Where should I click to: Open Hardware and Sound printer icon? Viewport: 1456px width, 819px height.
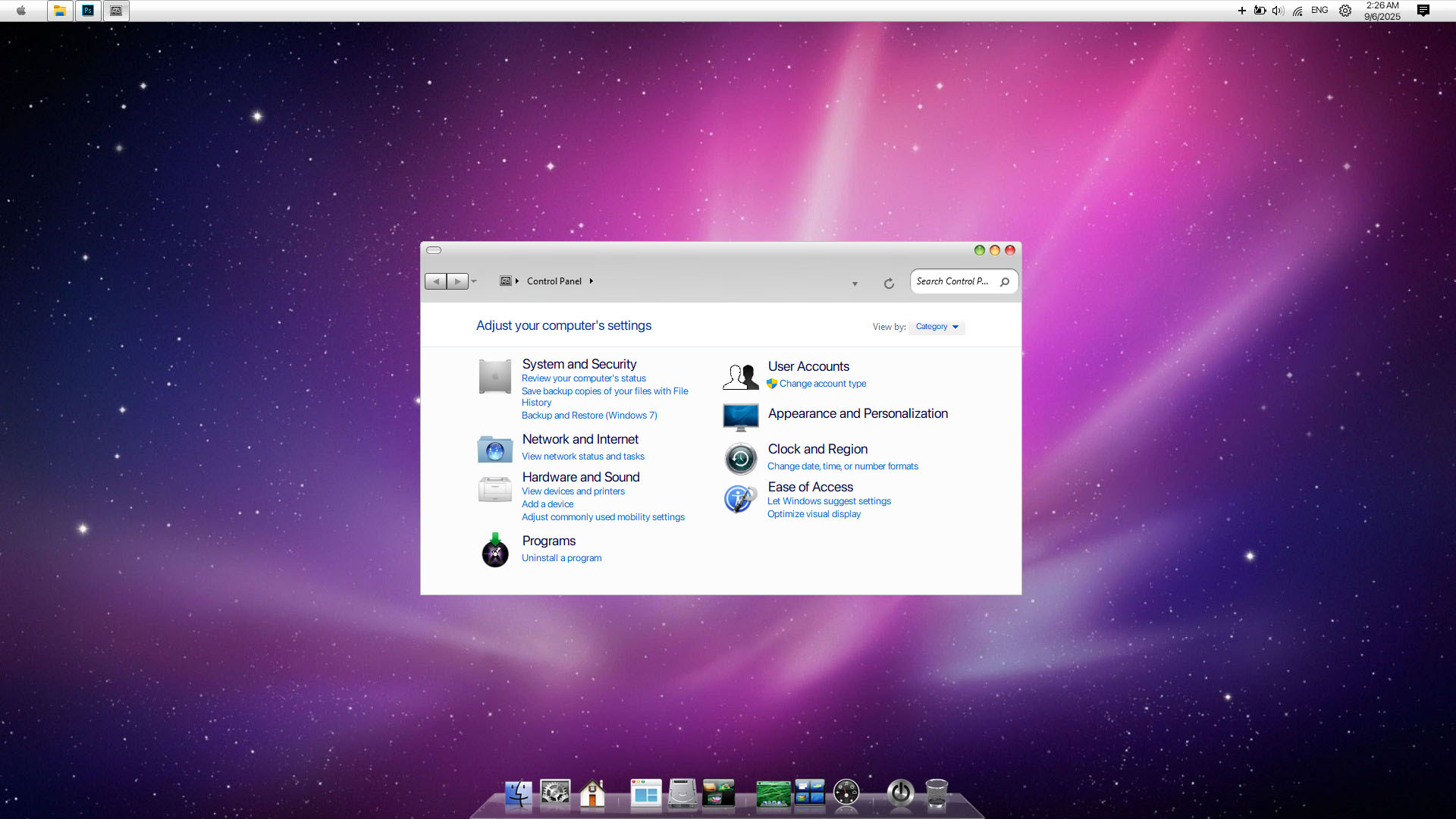click(x=494, y=489)
